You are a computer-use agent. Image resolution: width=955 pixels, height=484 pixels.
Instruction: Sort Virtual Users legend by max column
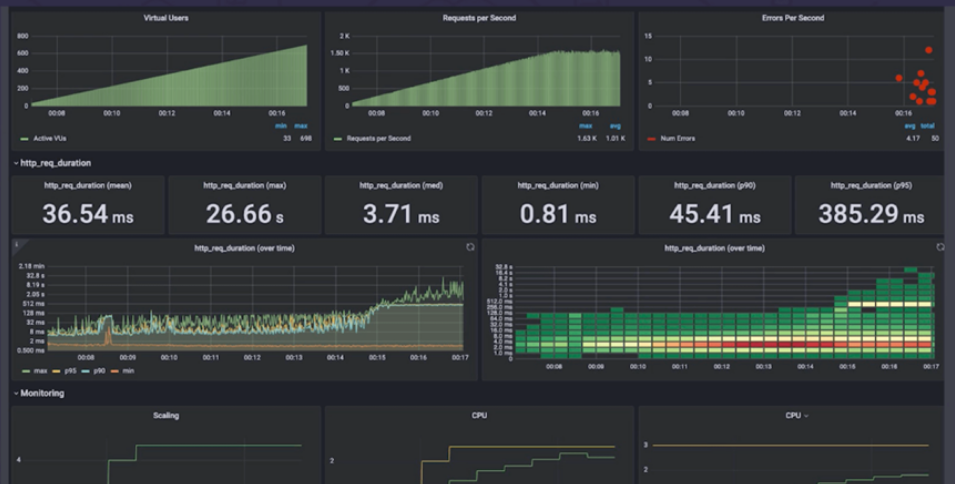coord(301,126)
